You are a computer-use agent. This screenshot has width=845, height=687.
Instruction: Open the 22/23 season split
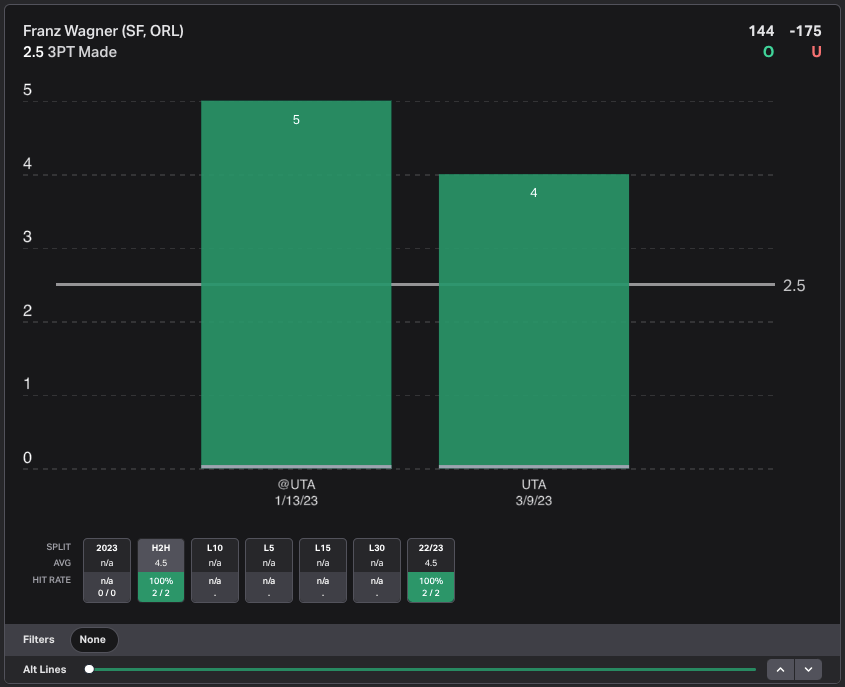pos(431,570)
